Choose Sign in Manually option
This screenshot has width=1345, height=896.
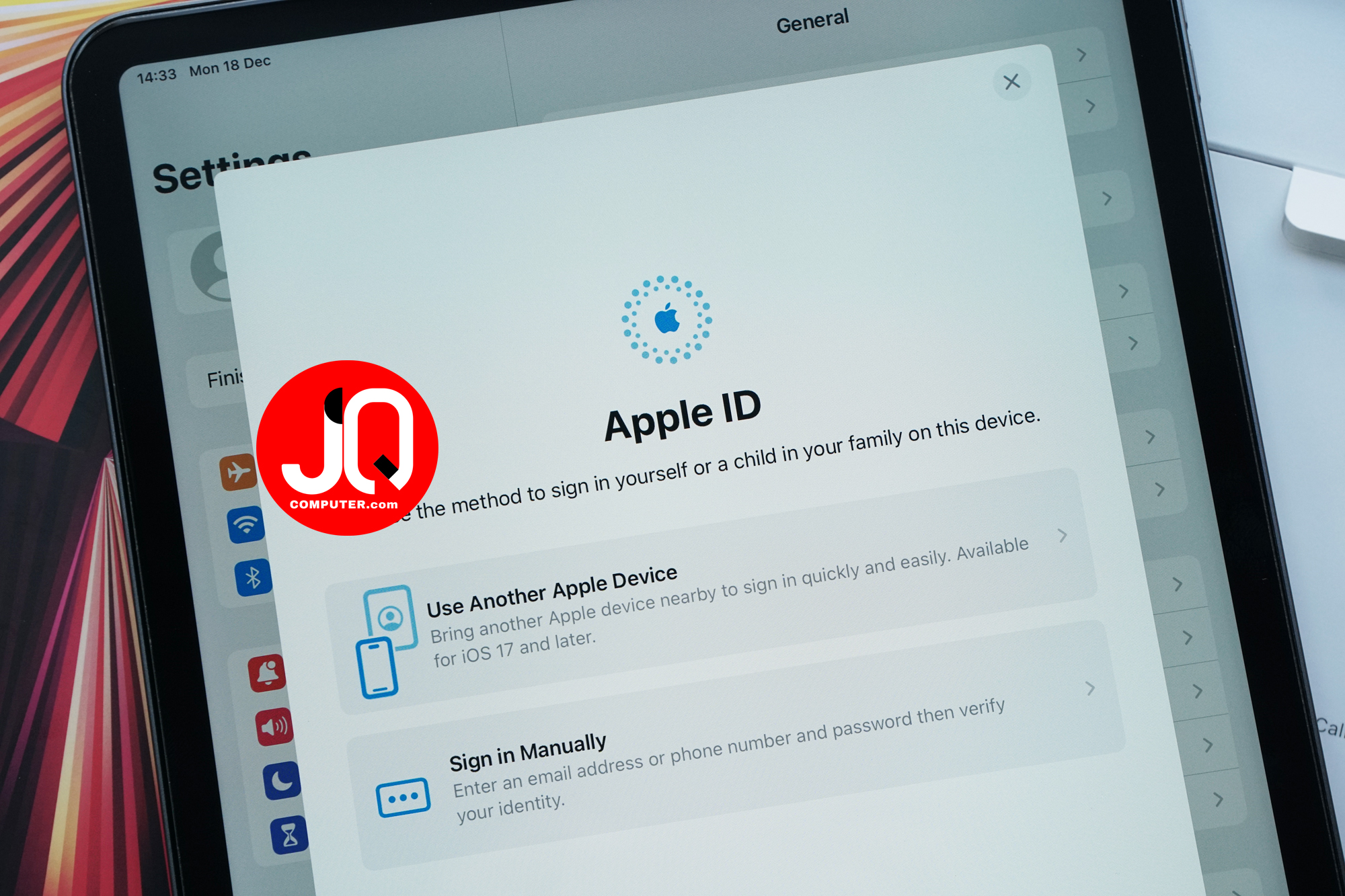pyautogui.click(x=735, y=745)
